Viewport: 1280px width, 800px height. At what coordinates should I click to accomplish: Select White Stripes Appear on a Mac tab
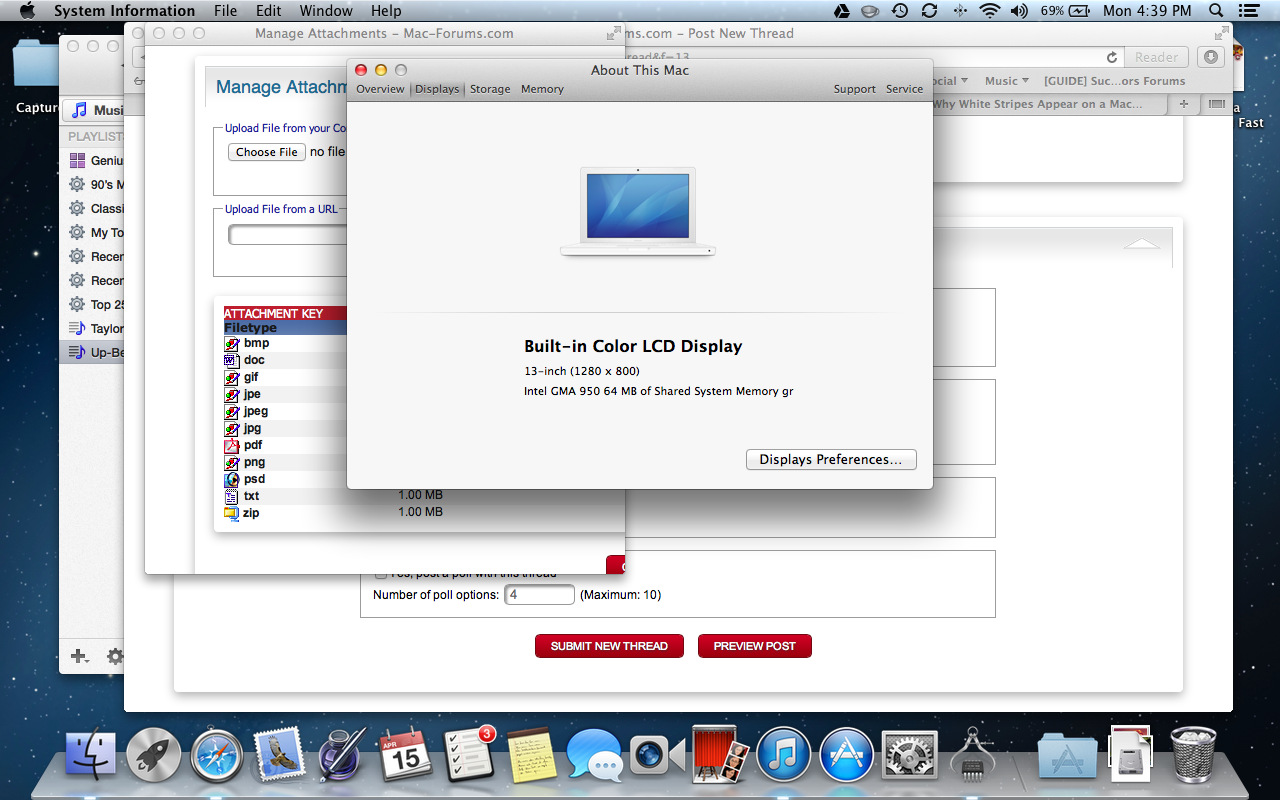[1050, 104]
